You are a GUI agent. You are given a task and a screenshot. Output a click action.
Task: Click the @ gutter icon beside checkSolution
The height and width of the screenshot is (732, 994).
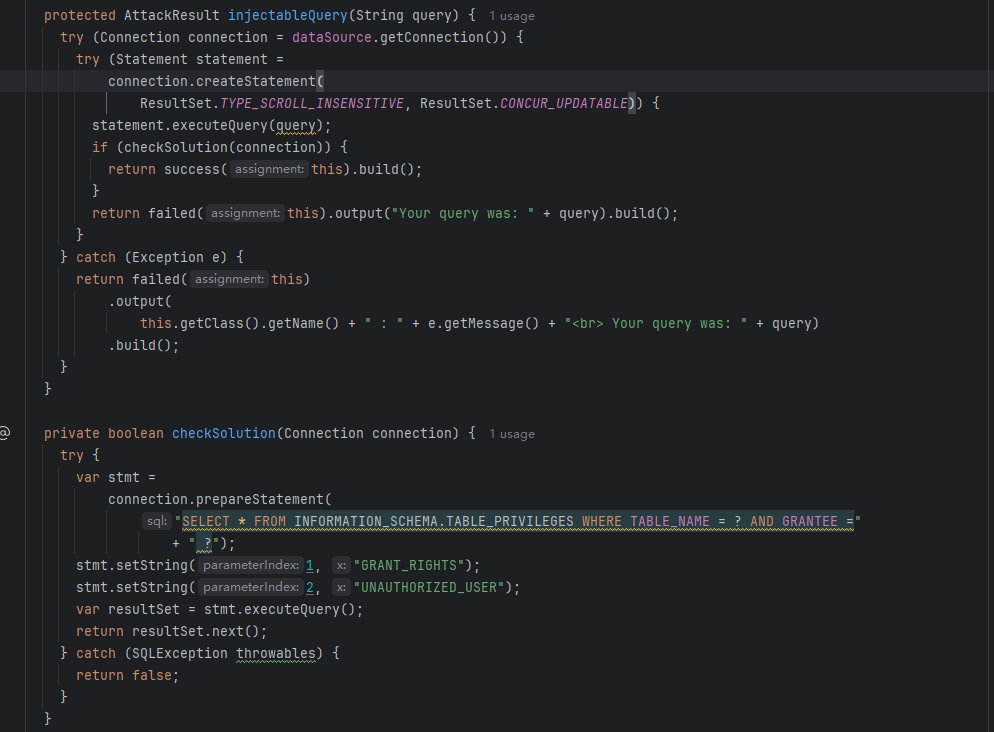click(x=4, y=433)
